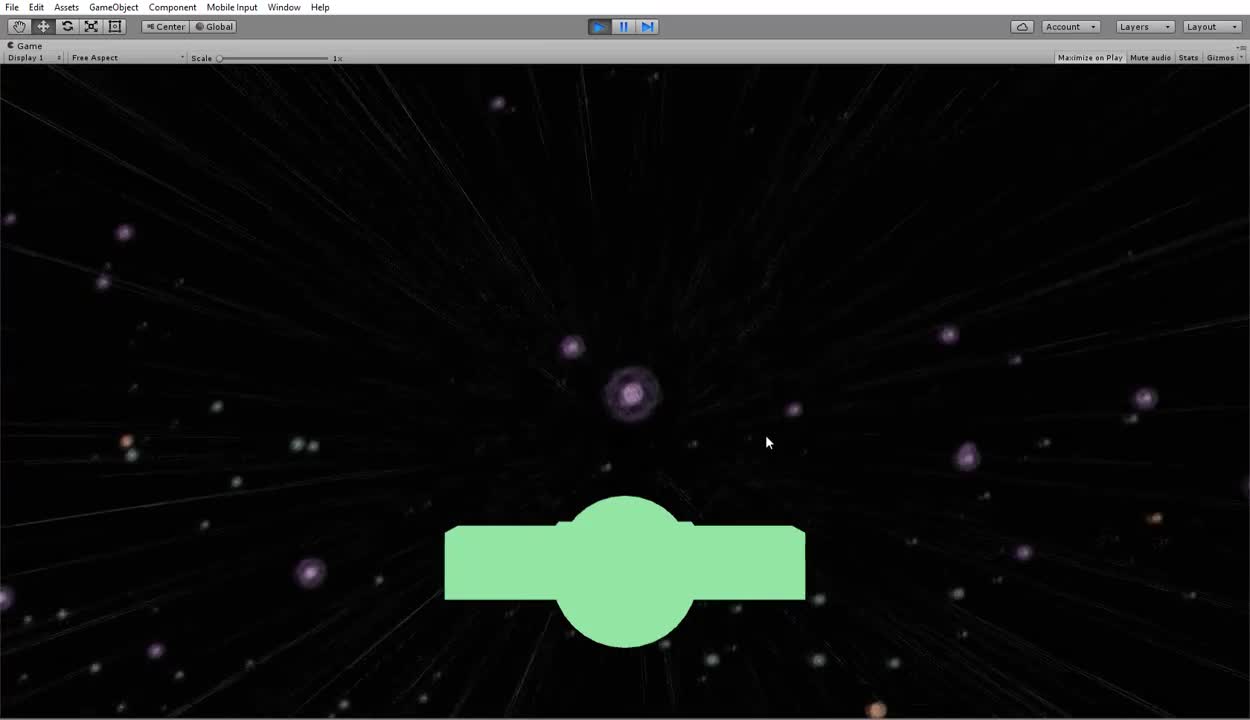Select the Move tool

point(43,26)
